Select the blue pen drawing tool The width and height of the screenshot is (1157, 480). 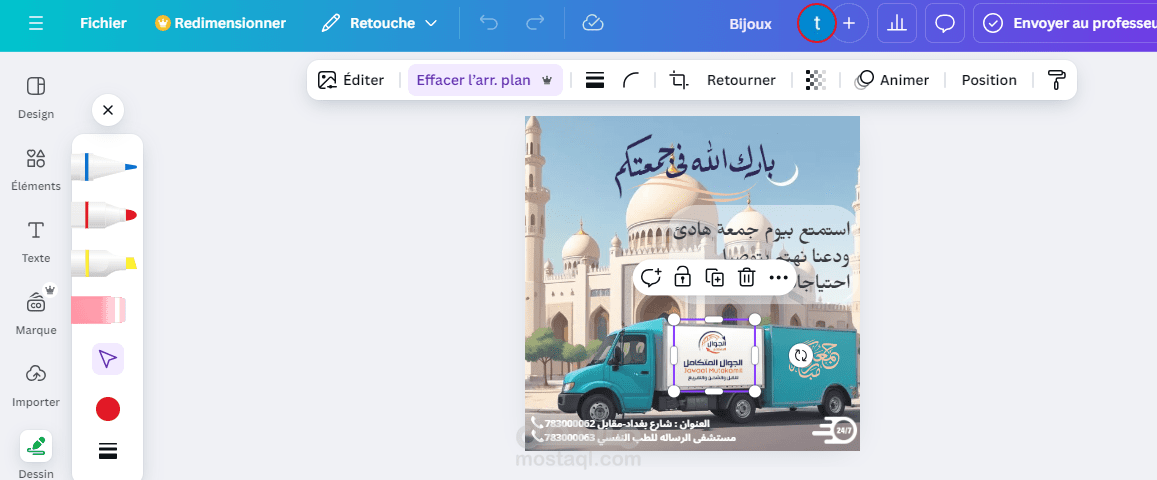pos(104,167)
